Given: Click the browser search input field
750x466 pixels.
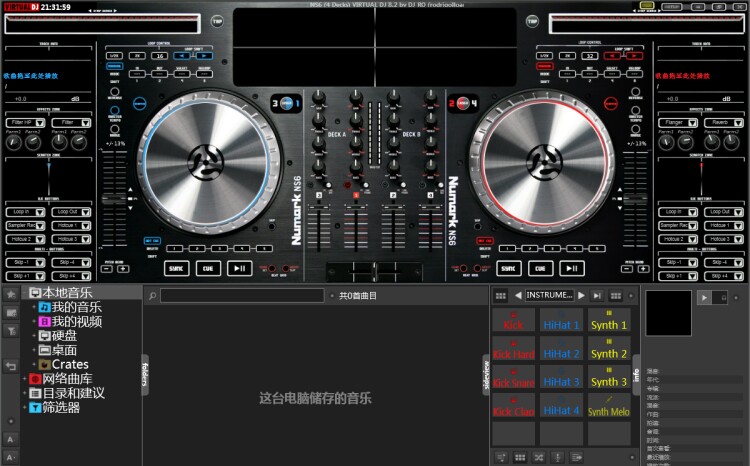Looking at the screenshot, I should (x=243, y=296).
